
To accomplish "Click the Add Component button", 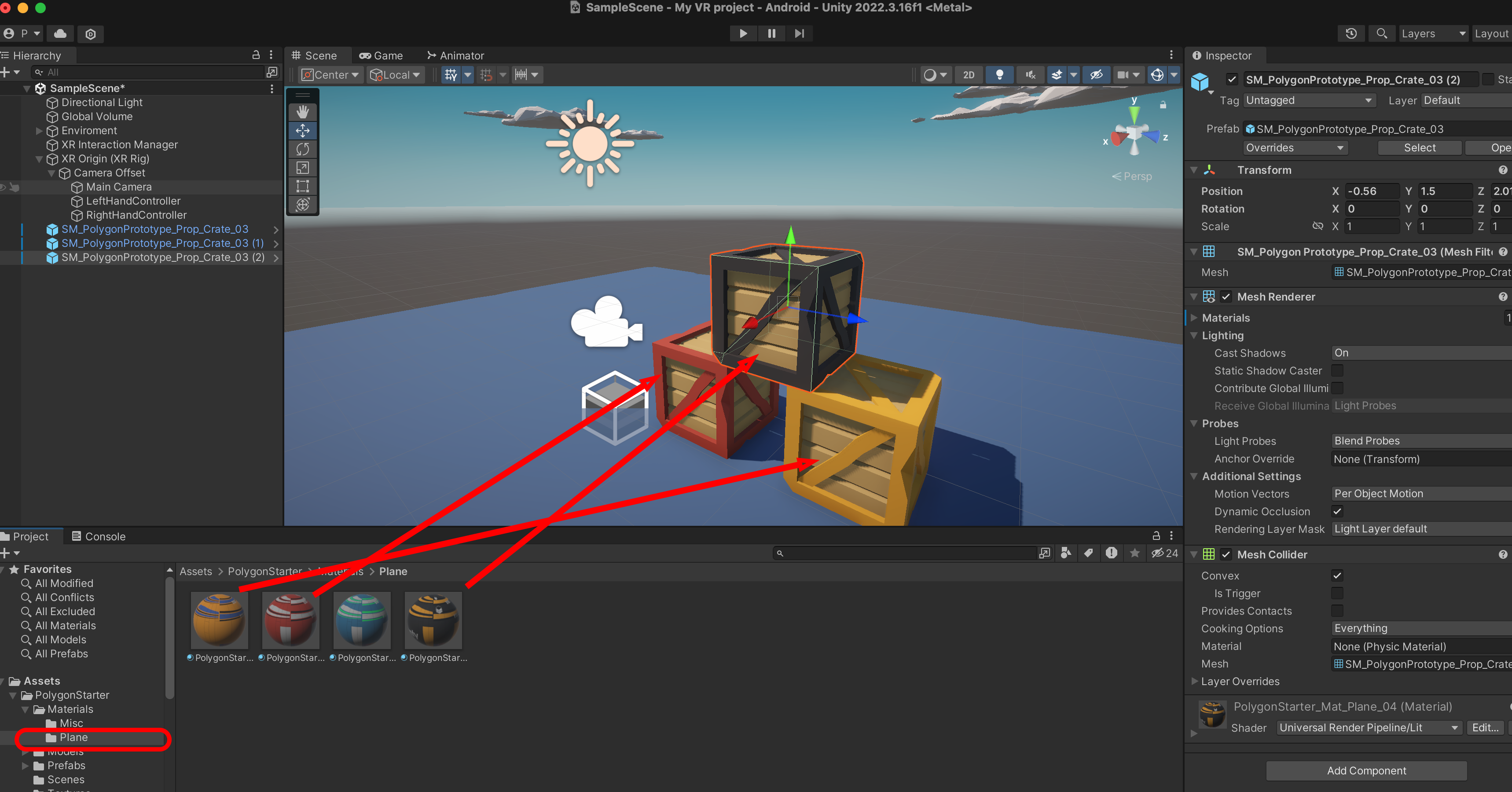I will click(x=1366, y=770).
